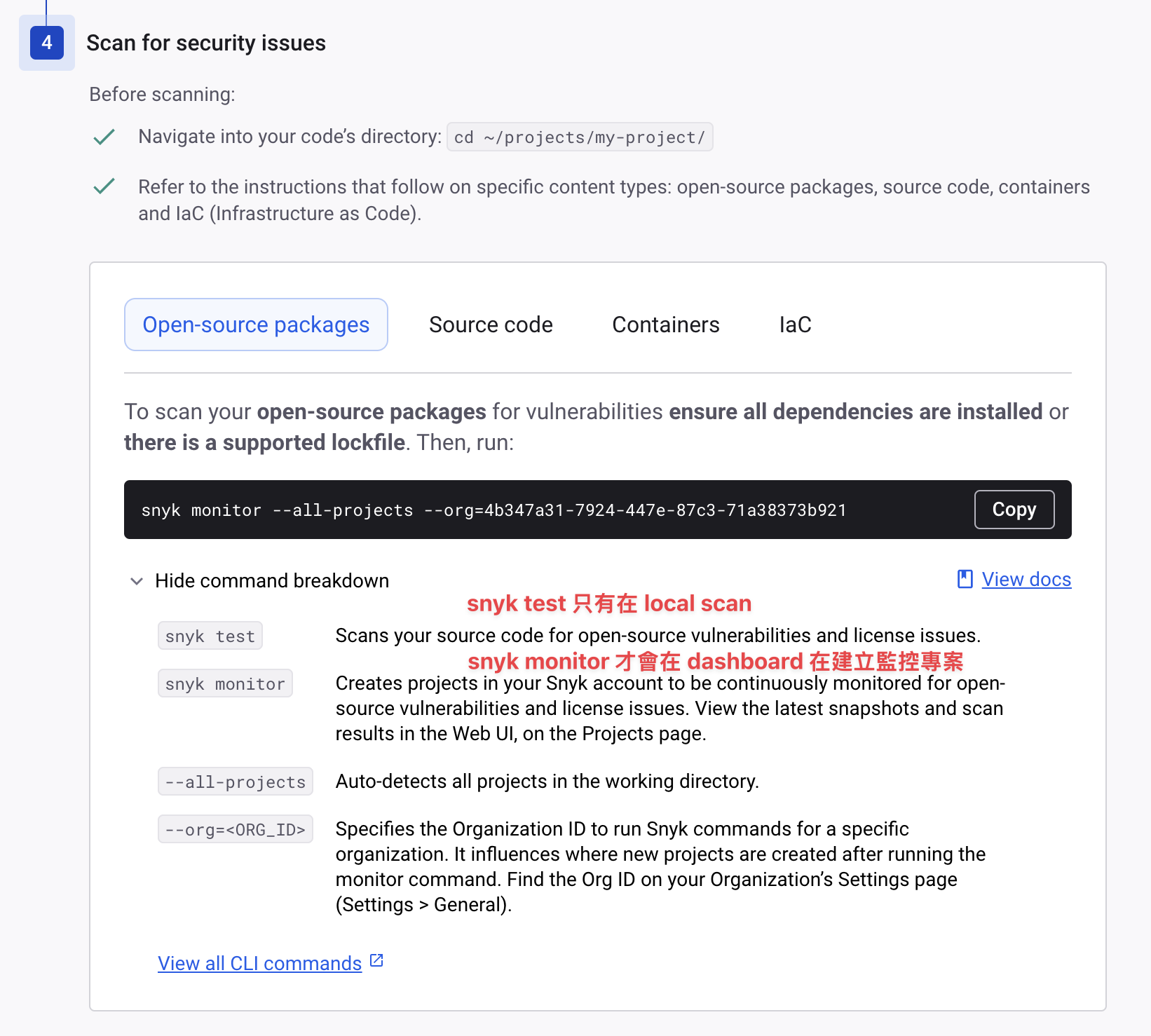Click the --org=<ORG_ID> flag chip
This screenshot has width=1151, height=1036.
[x=236, y=830]
